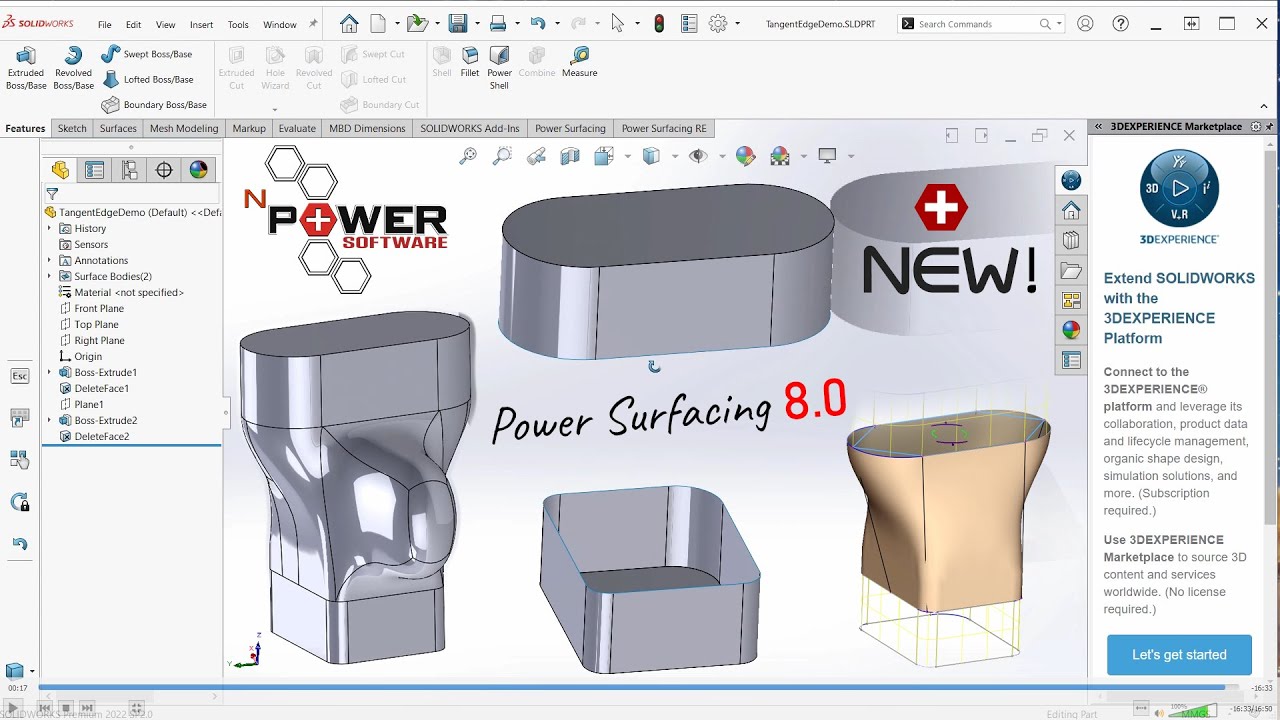The image size is (1280, 720).
Task: Choose the Boundary Boss/Base tool
Action: [x=153, y=104]
